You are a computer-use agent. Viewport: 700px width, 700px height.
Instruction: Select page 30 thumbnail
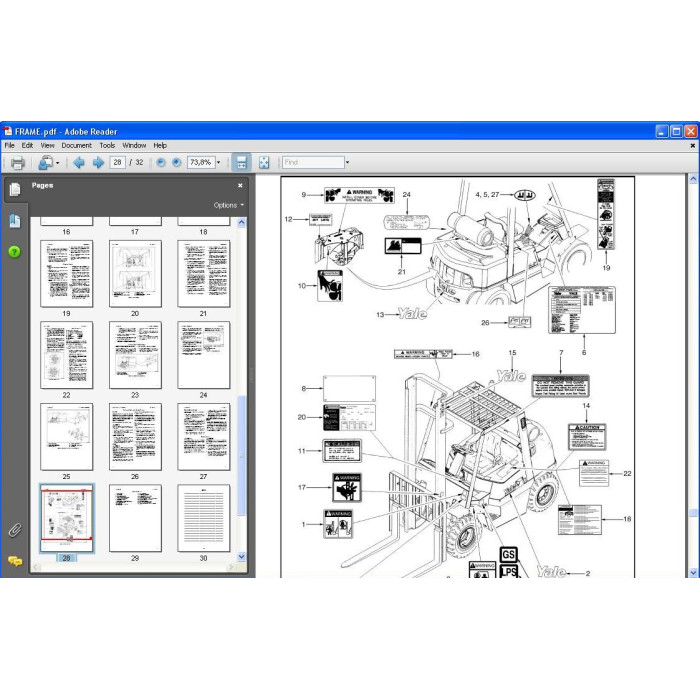pos(204,519)
